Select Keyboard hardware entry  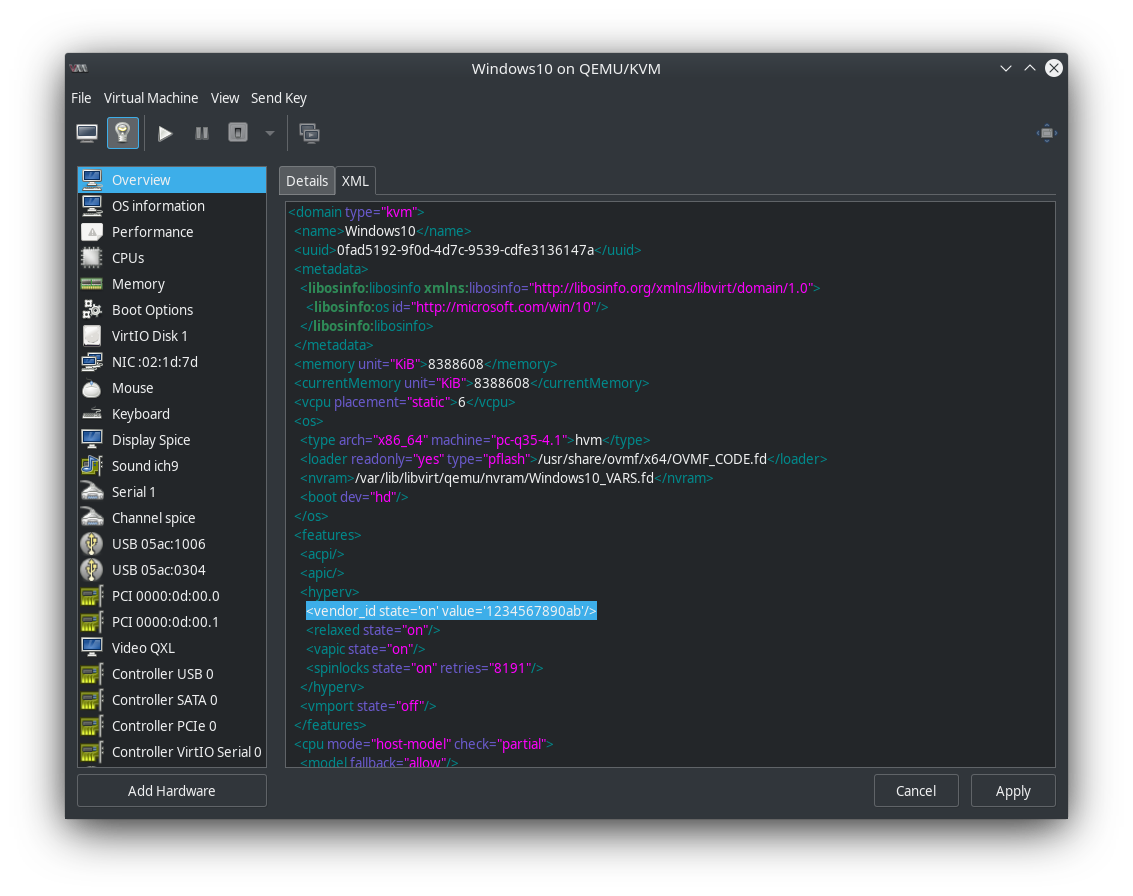[x=172, y=414]
